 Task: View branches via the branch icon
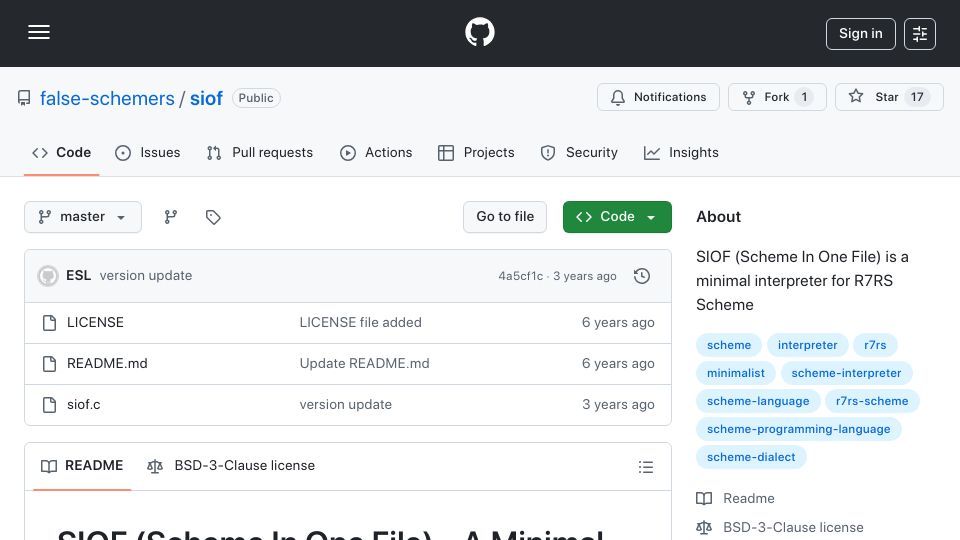171,217
